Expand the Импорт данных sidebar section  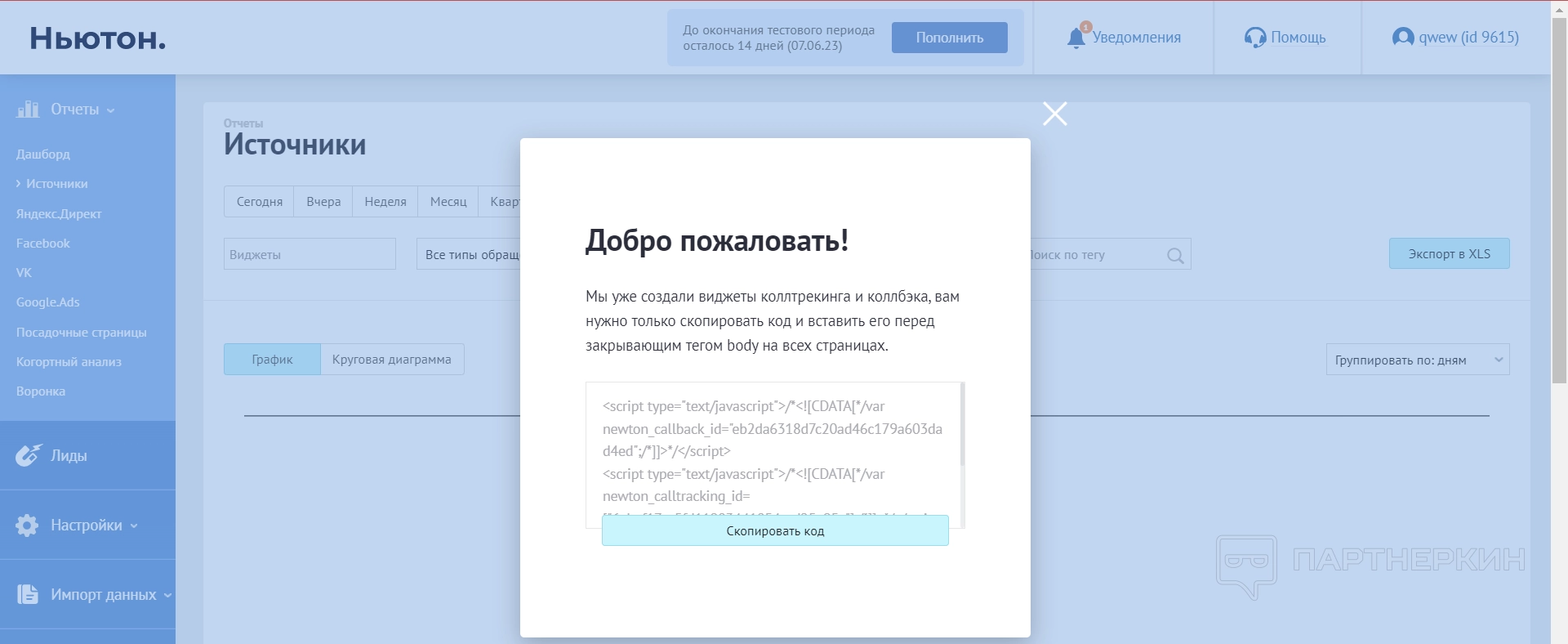pos(167,595)
